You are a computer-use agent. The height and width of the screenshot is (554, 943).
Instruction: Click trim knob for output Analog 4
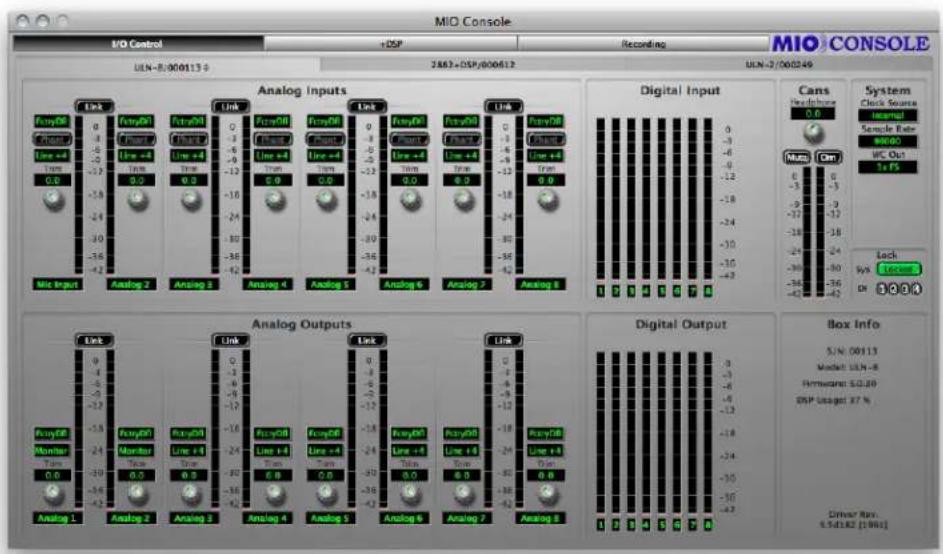click(x=274, y=493)
